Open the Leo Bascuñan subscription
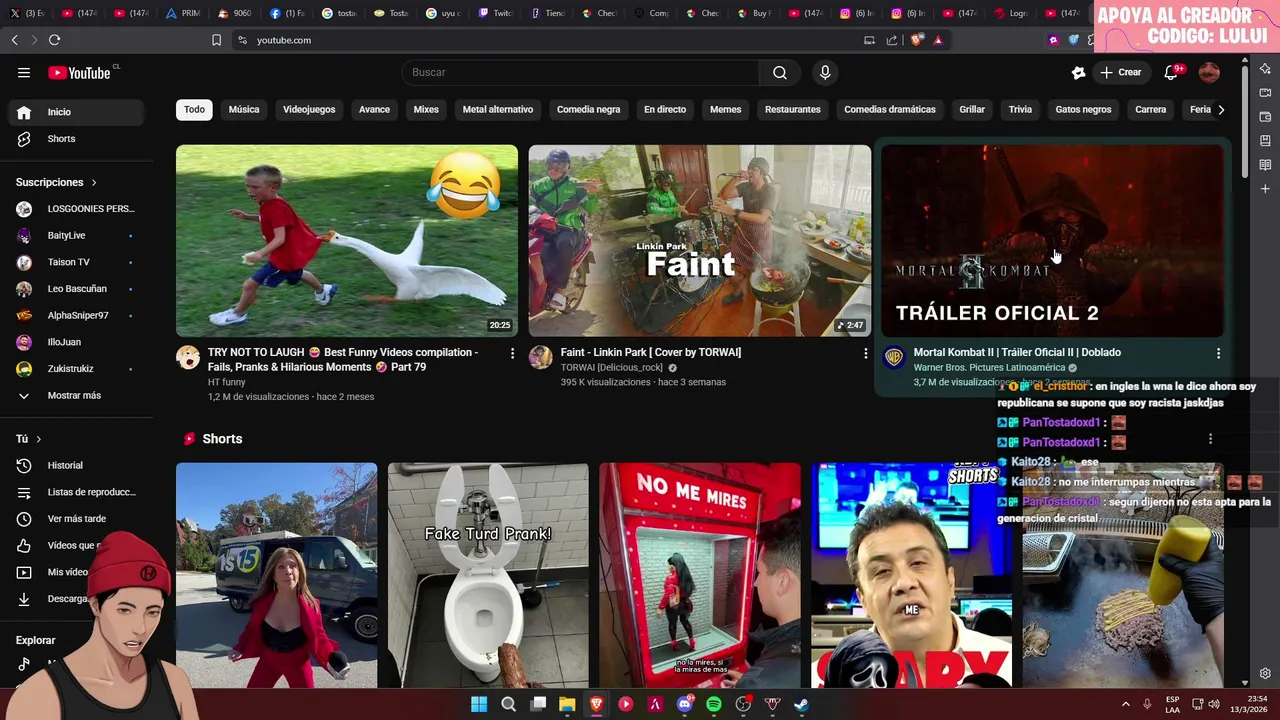This screenshot has width=1280, height=720. pyautogui.click(x=75, y=289)
